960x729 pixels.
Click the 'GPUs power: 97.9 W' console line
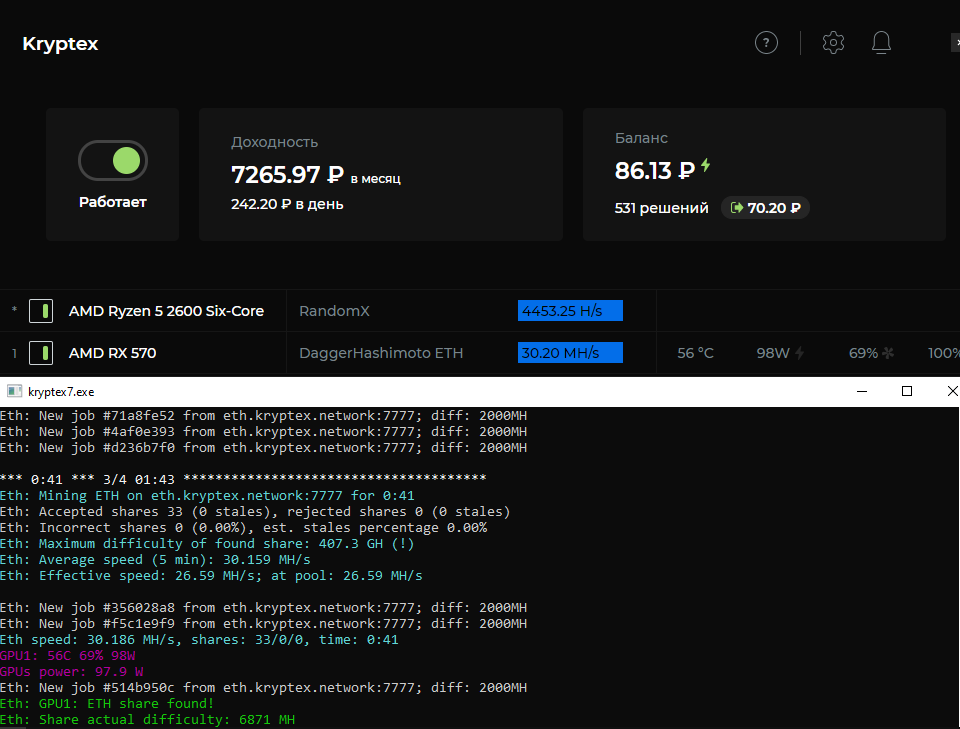coord(72,672)
